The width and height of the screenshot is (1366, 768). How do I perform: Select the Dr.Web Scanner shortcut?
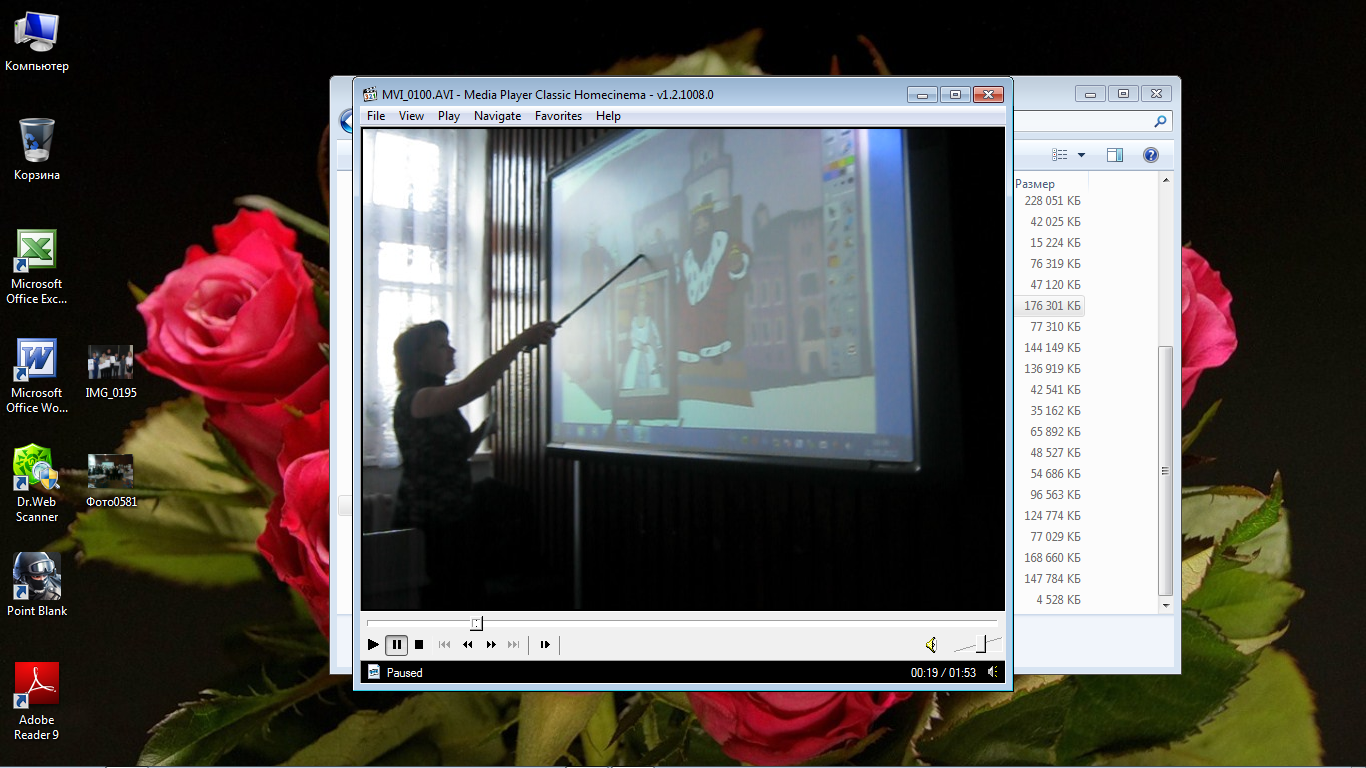pyautogui.click(x=37, y=485)
